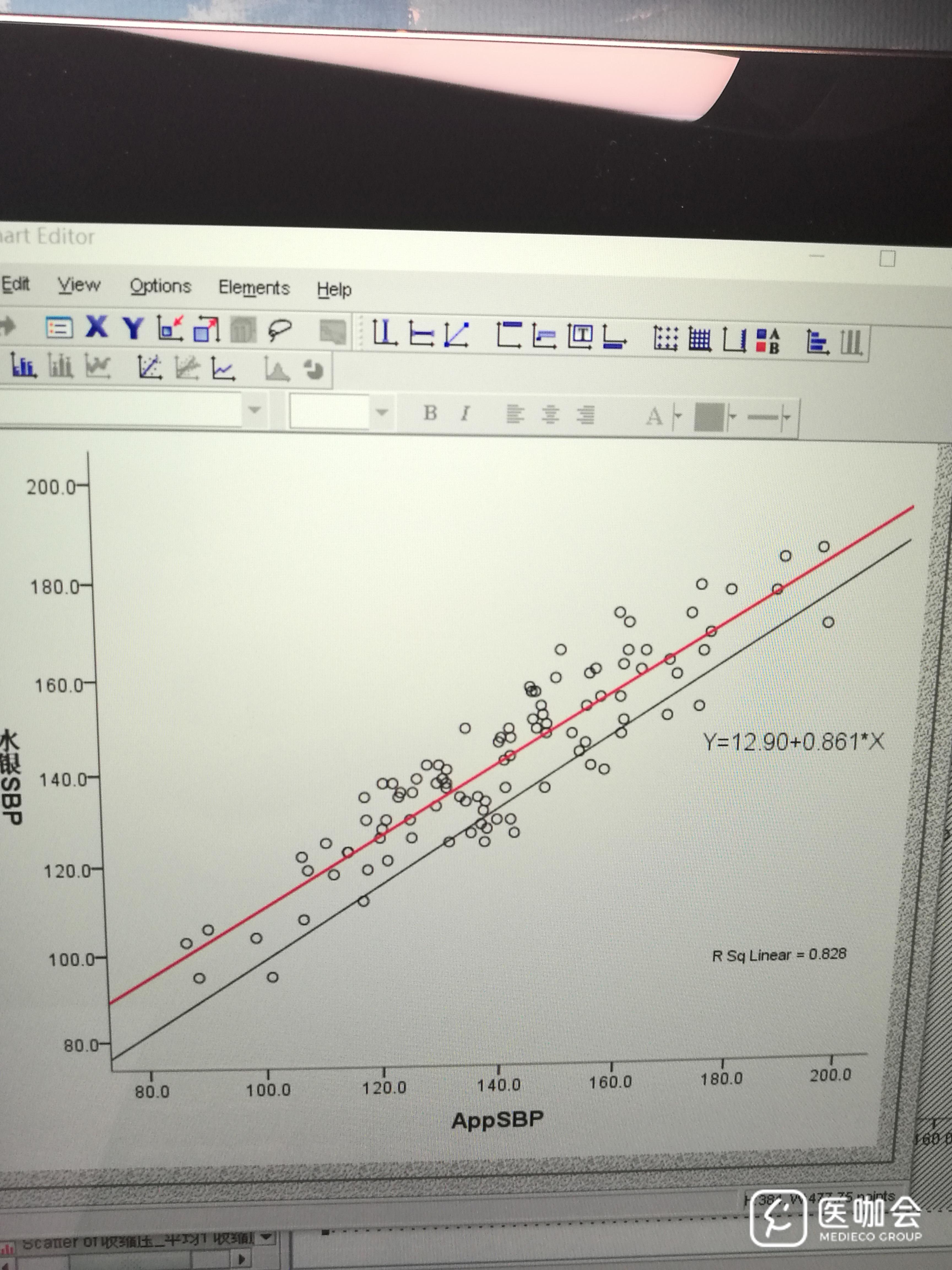Viewport: 952px width, 1270px height.
Task: Select the Y axis icon
Action: pyautogui.click(x=133, y=329)
